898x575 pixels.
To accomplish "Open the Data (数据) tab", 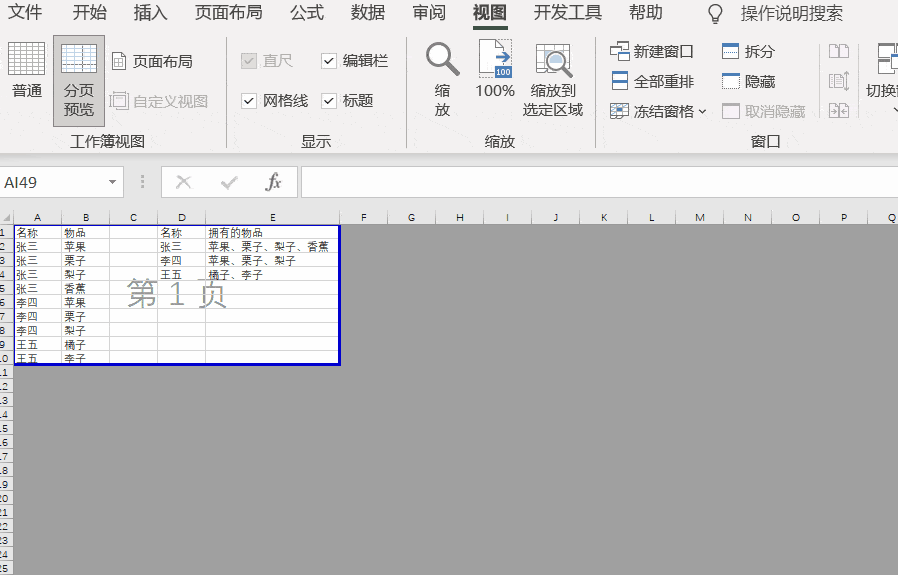I will click(368, 13).
